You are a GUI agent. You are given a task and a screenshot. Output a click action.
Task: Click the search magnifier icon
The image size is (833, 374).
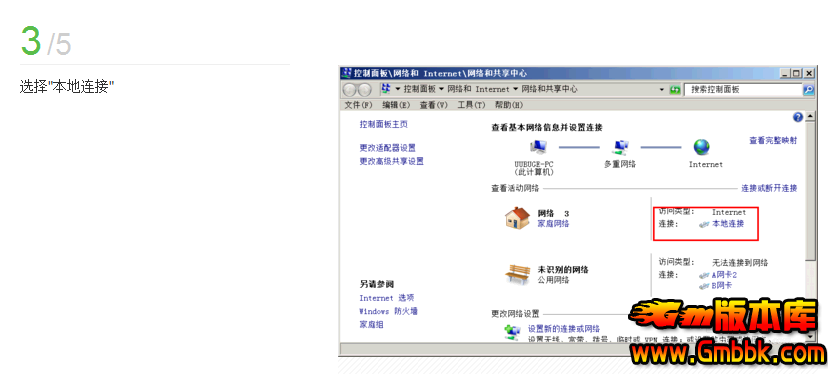pos(809,90)
